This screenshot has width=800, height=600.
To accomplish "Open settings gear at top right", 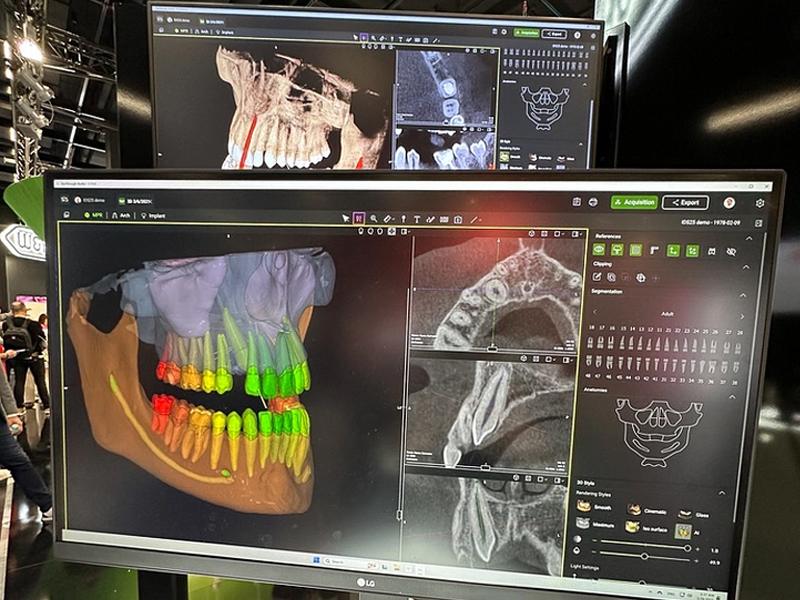I will (760, 203).
